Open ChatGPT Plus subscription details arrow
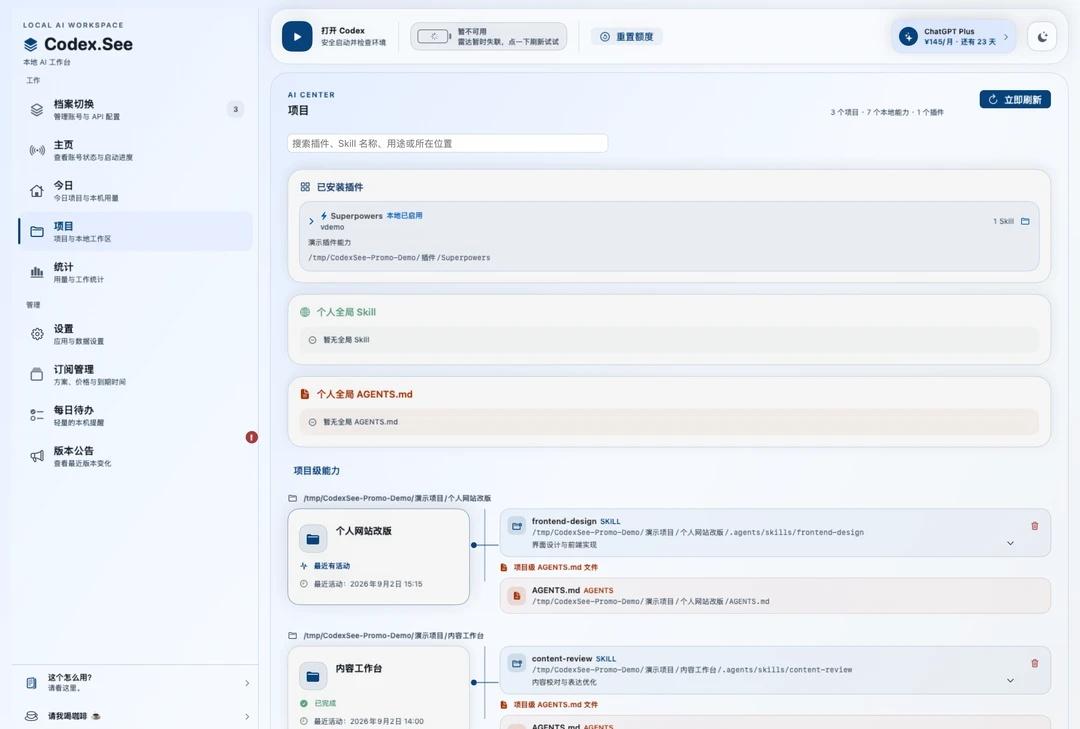 [1006, 37]
